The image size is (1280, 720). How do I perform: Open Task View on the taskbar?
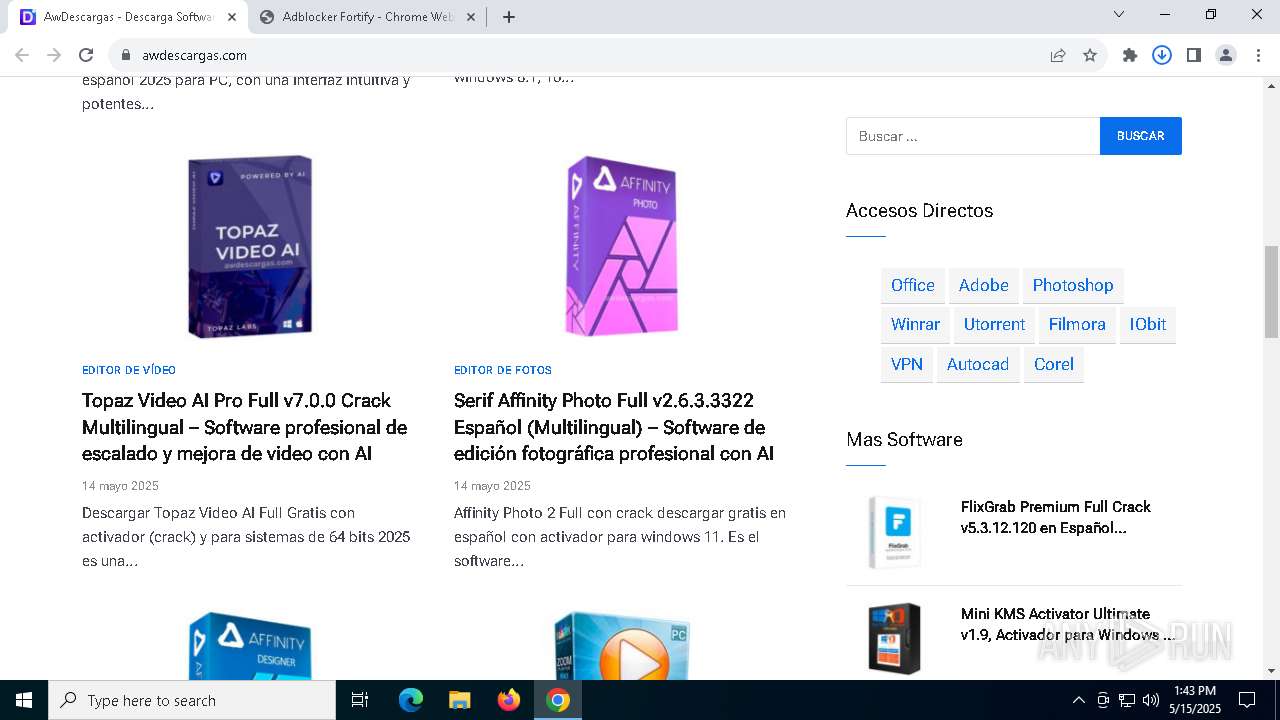pos(360,700)
